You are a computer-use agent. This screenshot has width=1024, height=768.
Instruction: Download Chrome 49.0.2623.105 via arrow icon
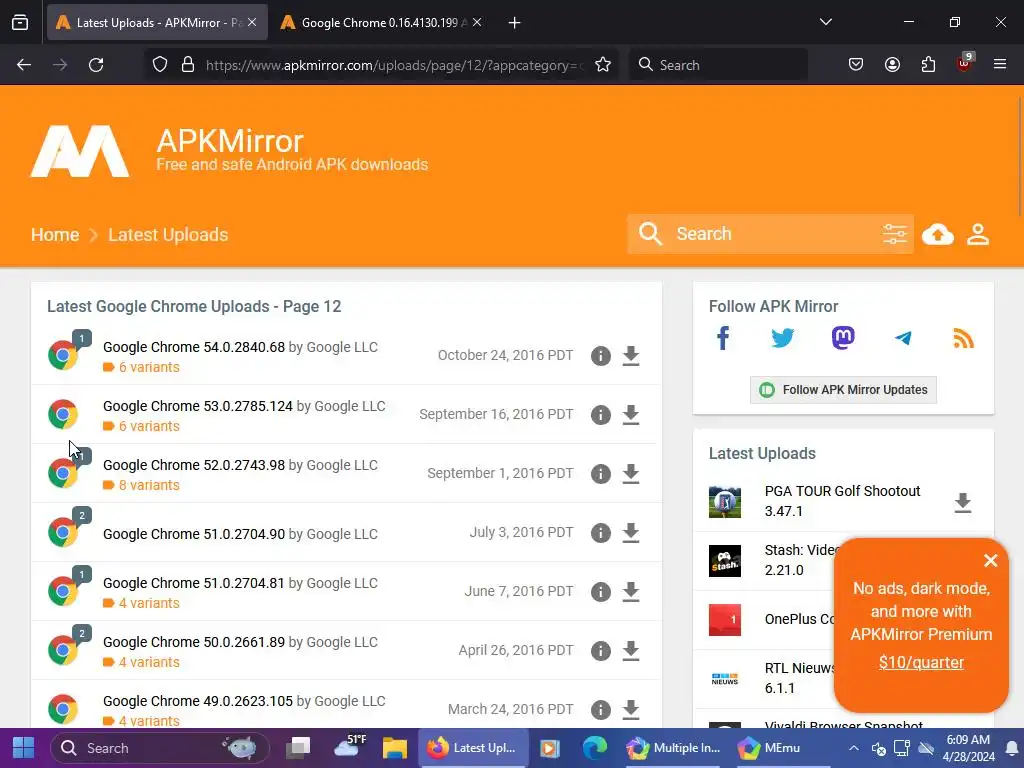point(631,709)
